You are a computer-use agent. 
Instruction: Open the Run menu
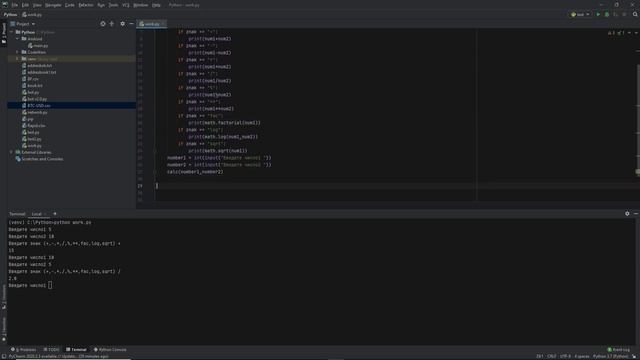101,5
